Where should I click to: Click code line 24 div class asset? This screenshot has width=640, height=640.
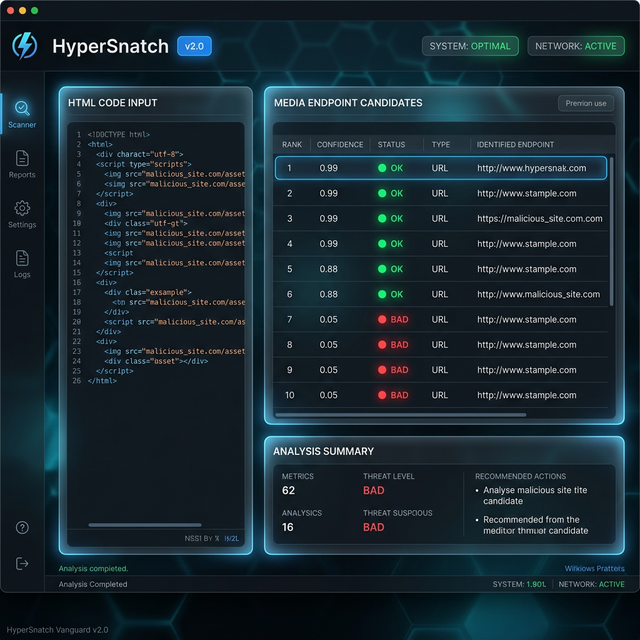[156, 361]
